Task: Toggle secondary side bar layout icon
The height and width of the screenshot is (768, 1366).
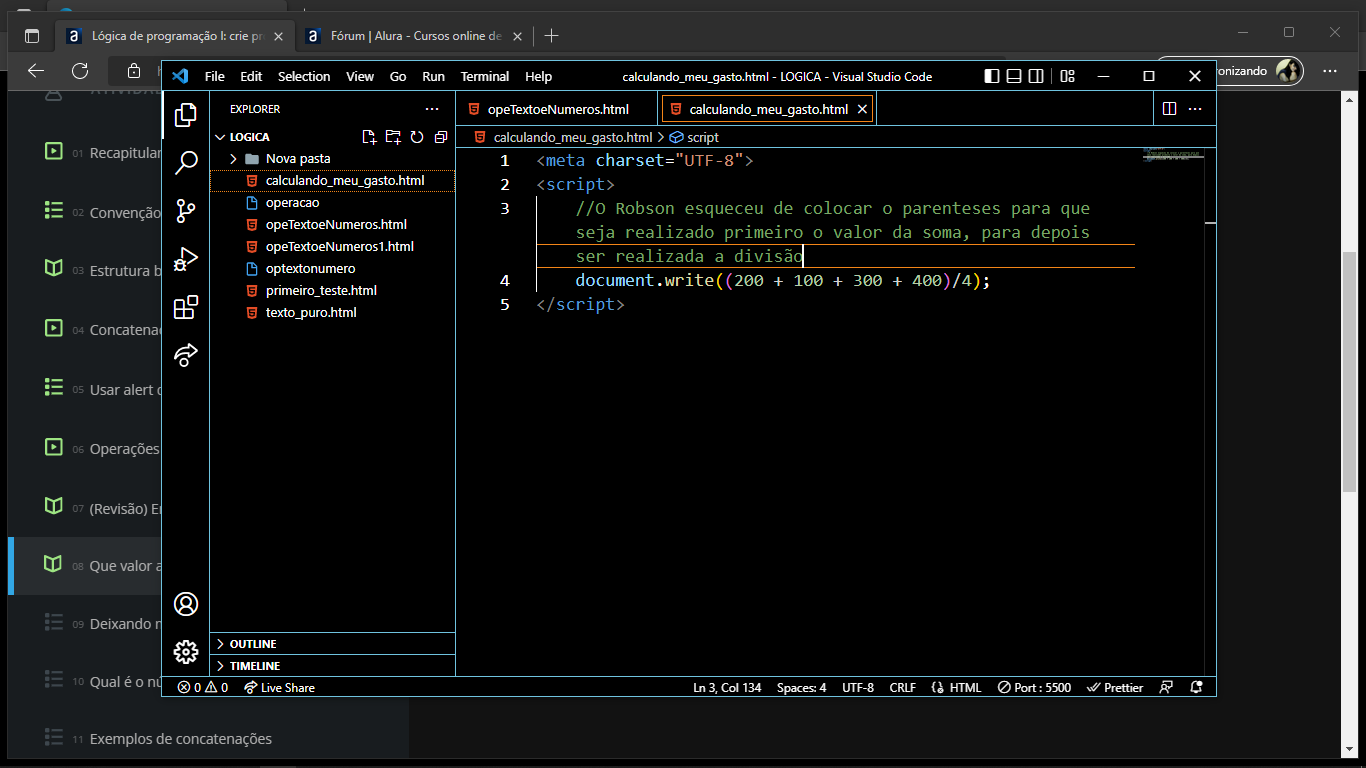Action: click(x=1036, y=76)
